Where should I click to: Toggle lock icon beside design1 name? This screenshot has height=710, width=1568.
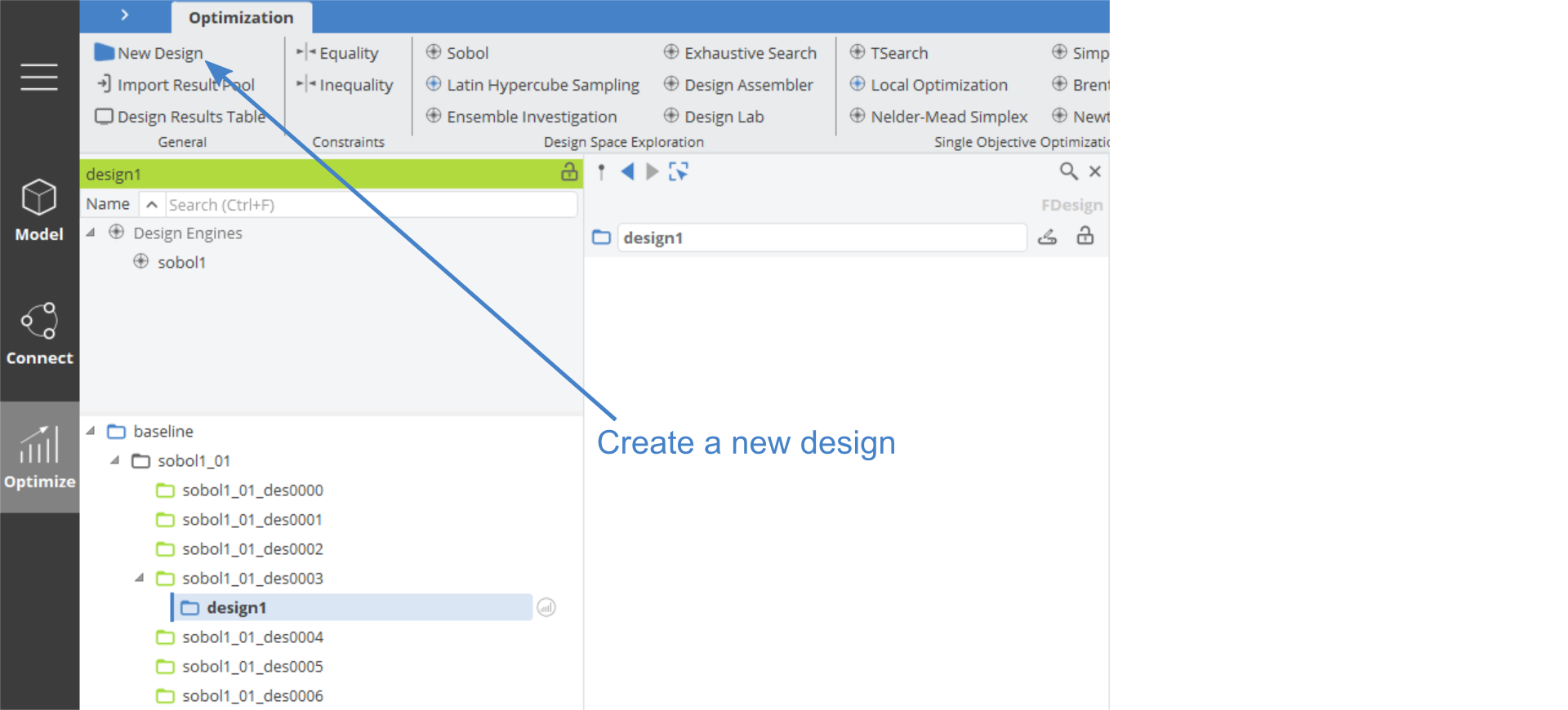click(x=1085, y=236)
